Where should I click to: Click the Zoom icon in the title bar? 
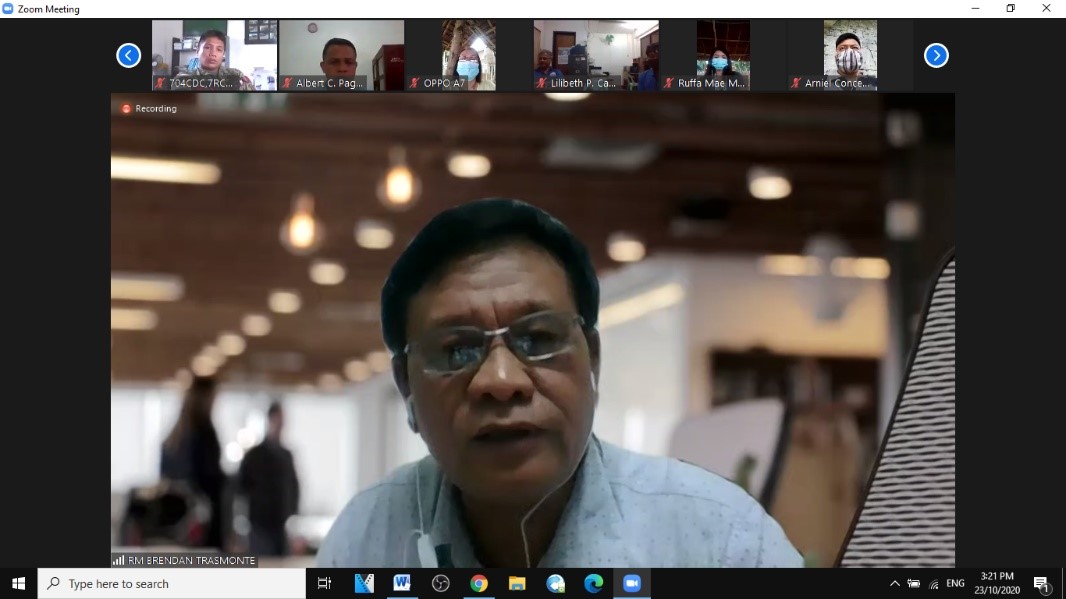pos(7,9)
